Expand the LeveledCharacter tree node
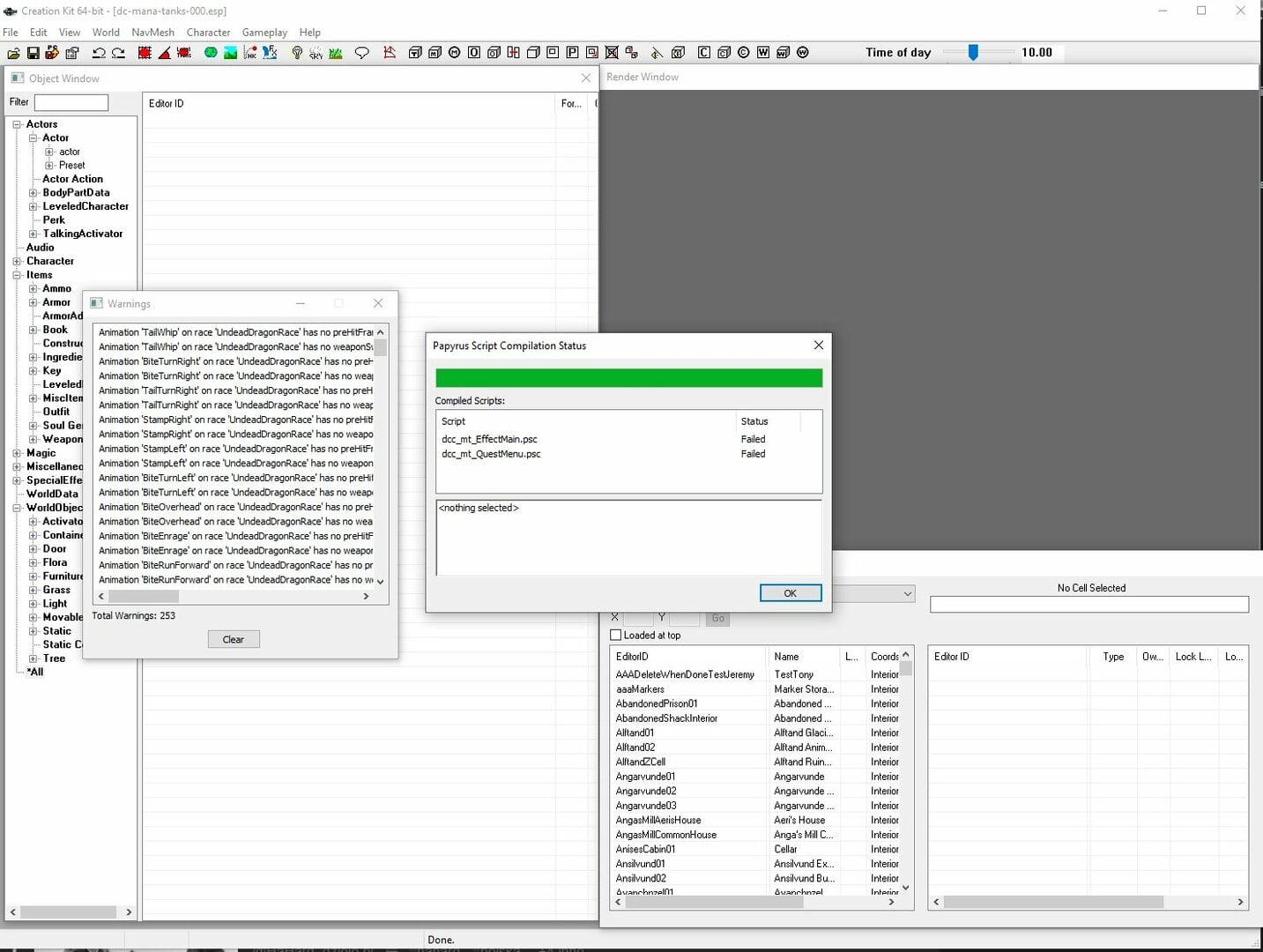 click(x=33, y=206)
